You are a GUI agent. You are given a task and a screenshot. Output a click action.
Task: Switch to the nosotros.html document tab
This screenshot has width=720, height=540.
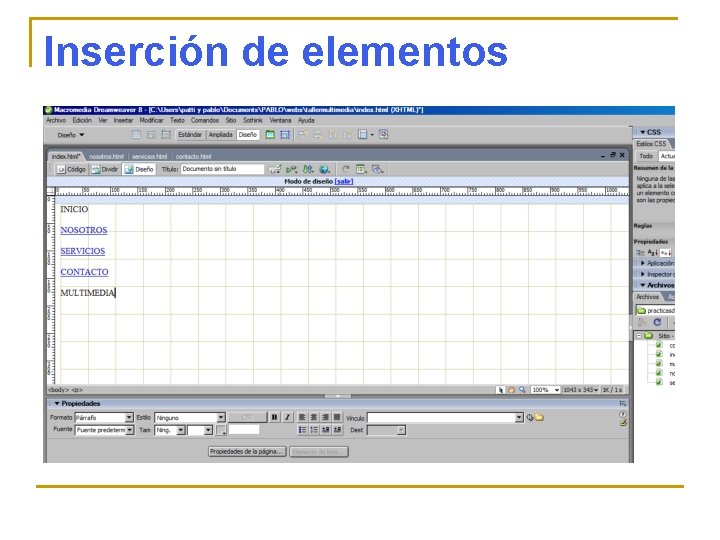tap(106, 157)
